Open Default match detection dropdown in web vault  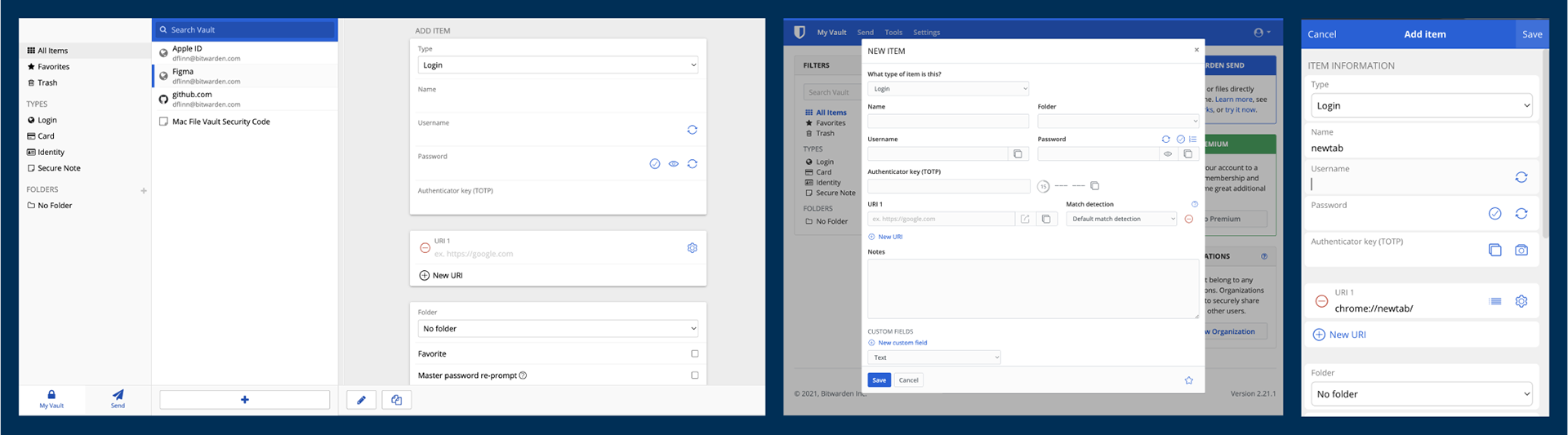tap(1121, 219)
